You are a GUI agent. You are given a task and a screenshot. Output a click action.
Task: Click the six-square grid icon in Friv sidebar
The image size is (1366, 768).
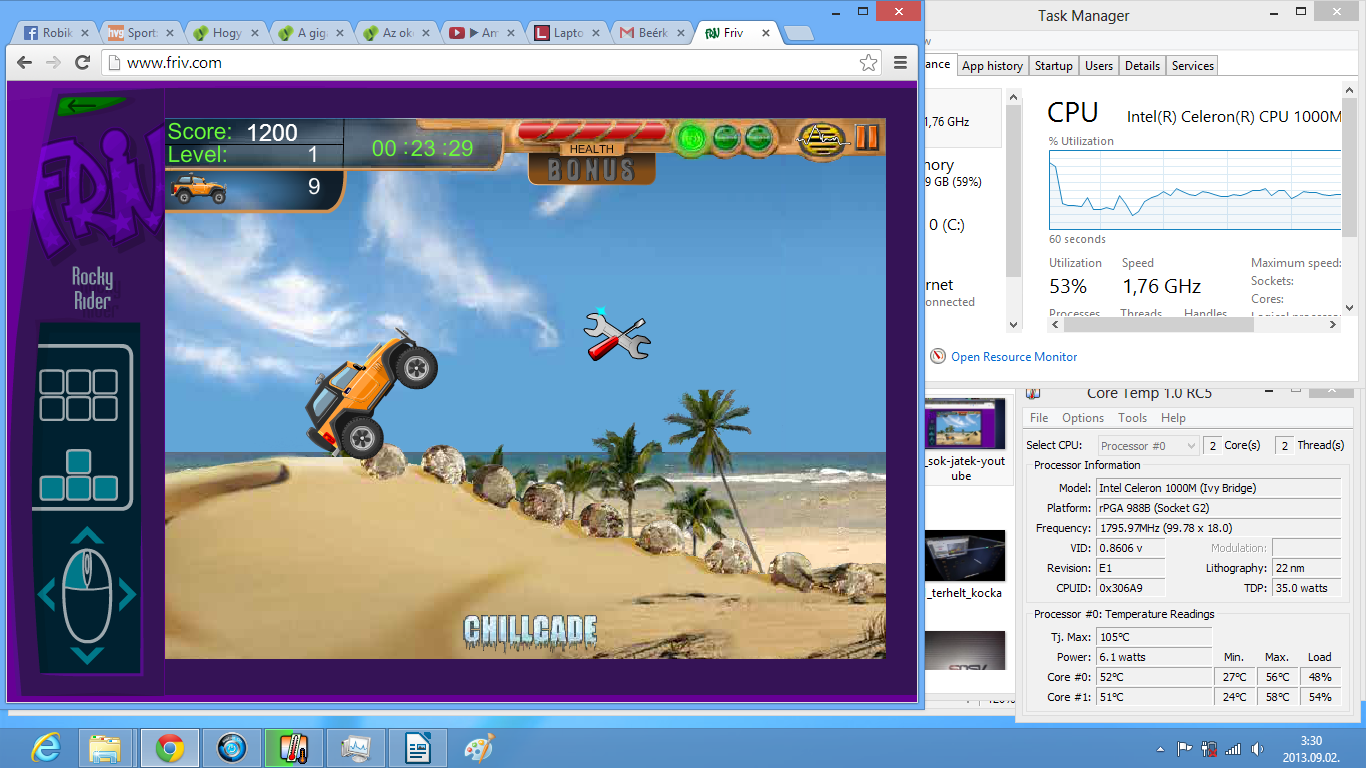[78, 394]
